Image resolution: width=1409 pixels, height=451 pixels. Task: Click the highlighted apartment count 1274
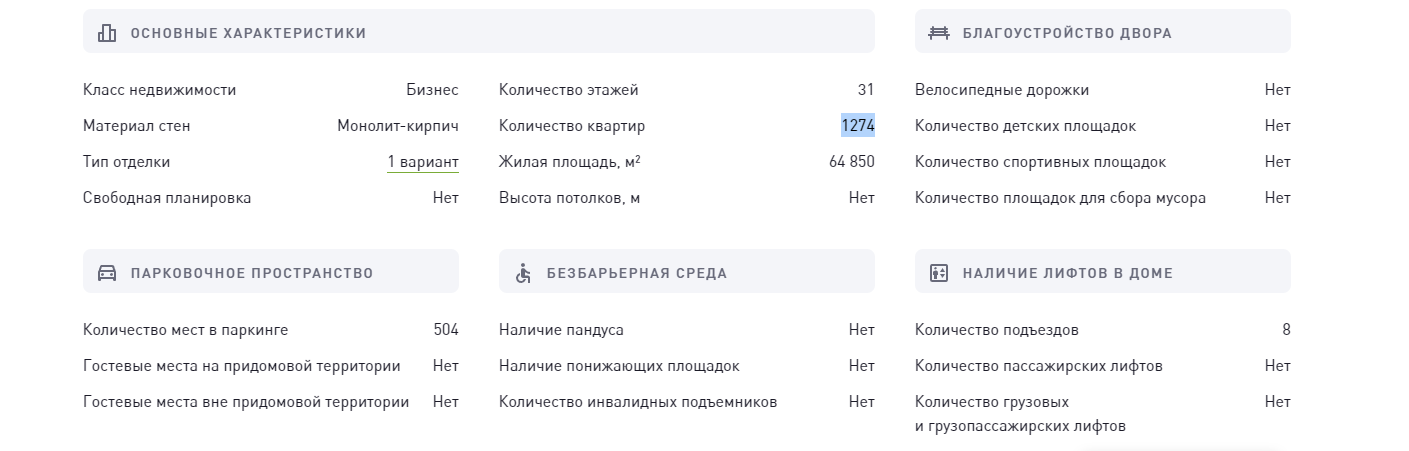[x=858, y=126]
